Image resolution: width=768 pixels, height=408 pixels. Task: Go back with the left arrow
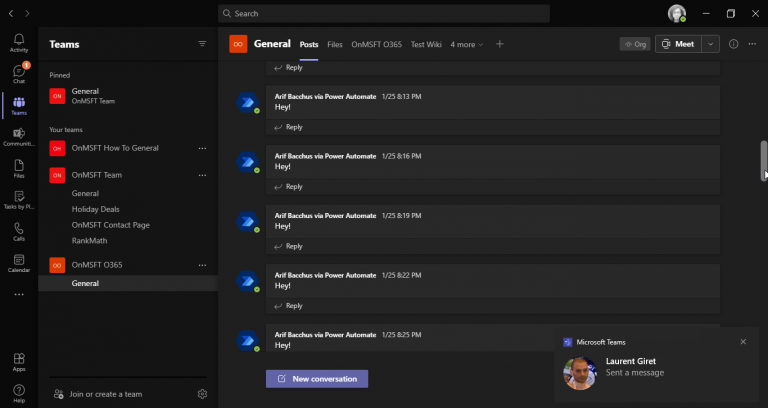(11, 14)
